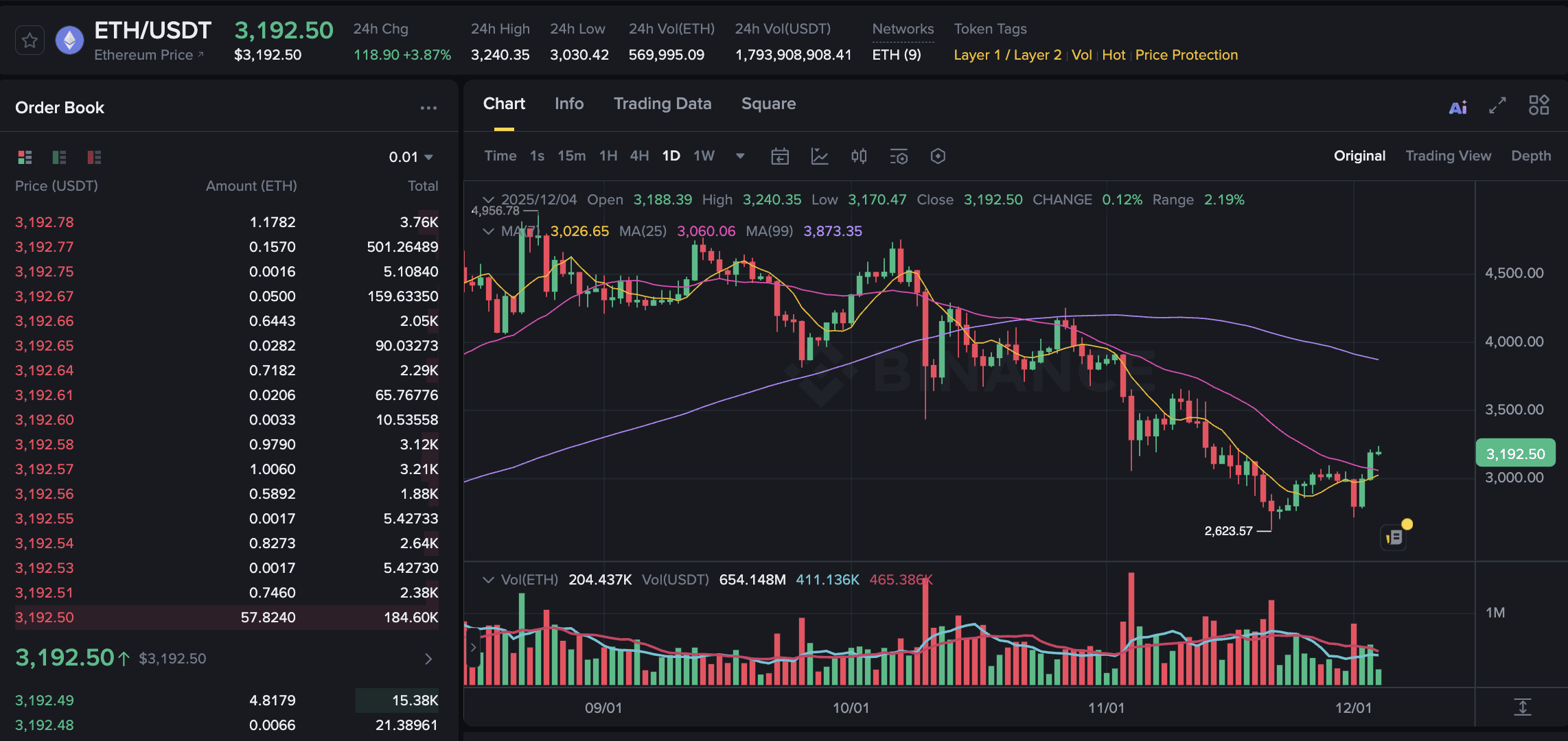Show buy orders only view
The image size is (1568, 741).
60,157
